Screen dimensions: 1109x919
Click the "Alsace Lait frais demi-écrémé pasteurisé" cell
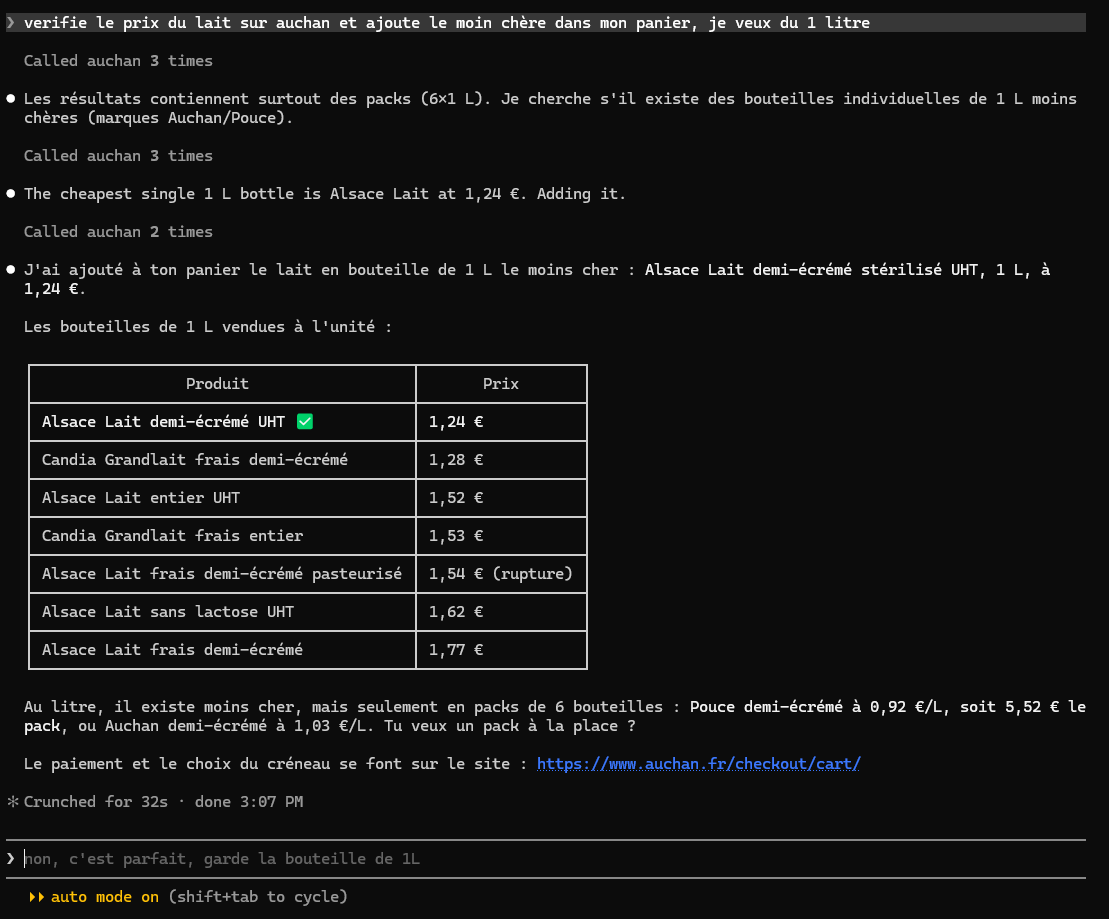click(222, 574)
